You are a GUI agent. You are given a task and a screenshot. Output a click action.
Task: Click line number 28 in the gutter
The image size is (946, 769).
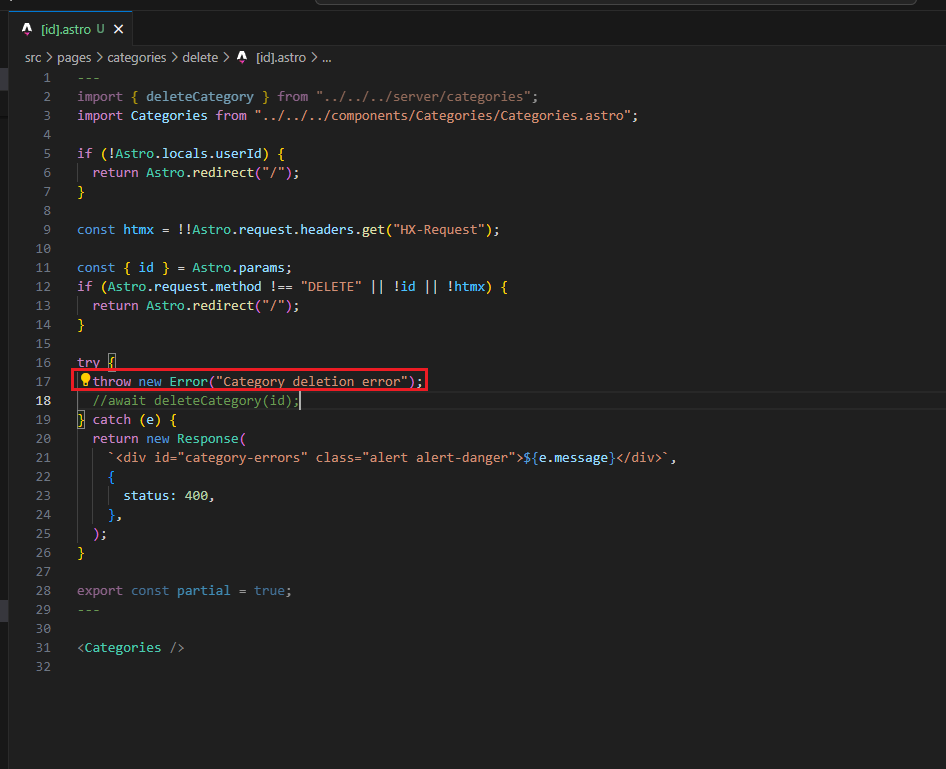coord(43,590)
